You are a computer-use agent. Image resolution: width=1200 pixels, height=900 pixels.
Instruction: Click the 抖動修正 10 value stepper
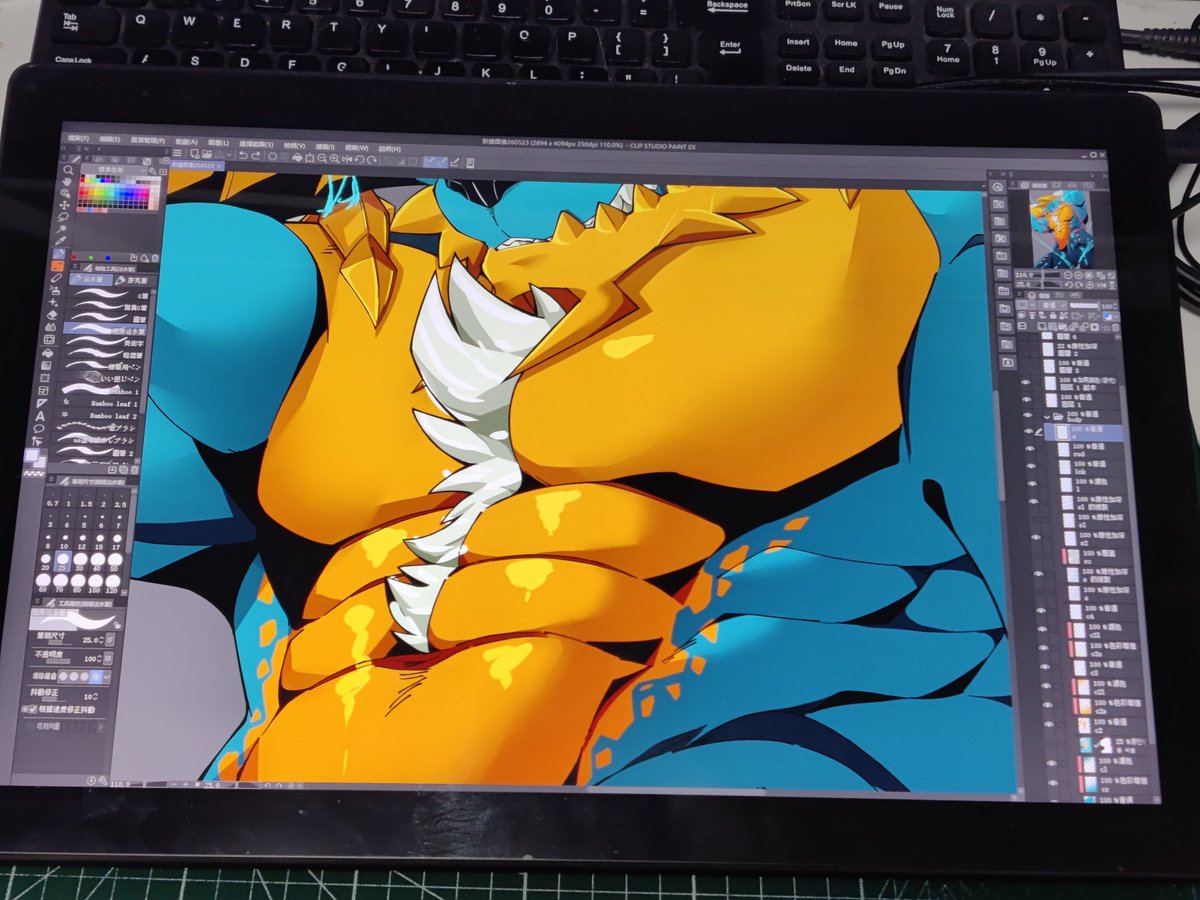[x=96, y=696]
